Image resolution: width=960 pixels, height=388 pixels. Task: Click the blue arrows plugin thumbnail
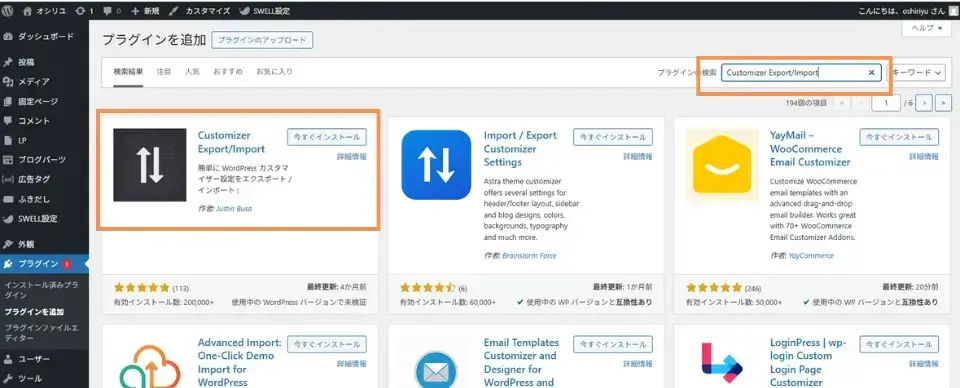tap(436, 165)
